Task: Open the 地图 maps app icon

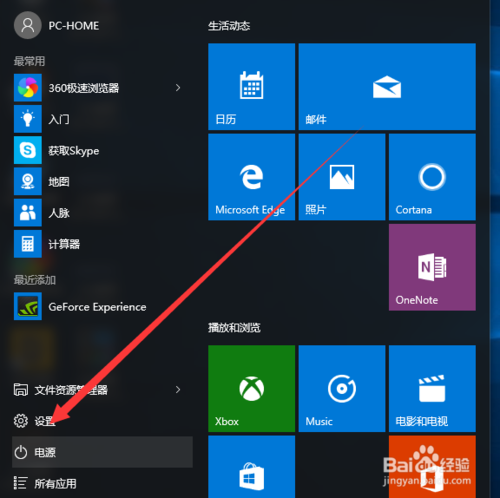Action: tap(28, 181)
